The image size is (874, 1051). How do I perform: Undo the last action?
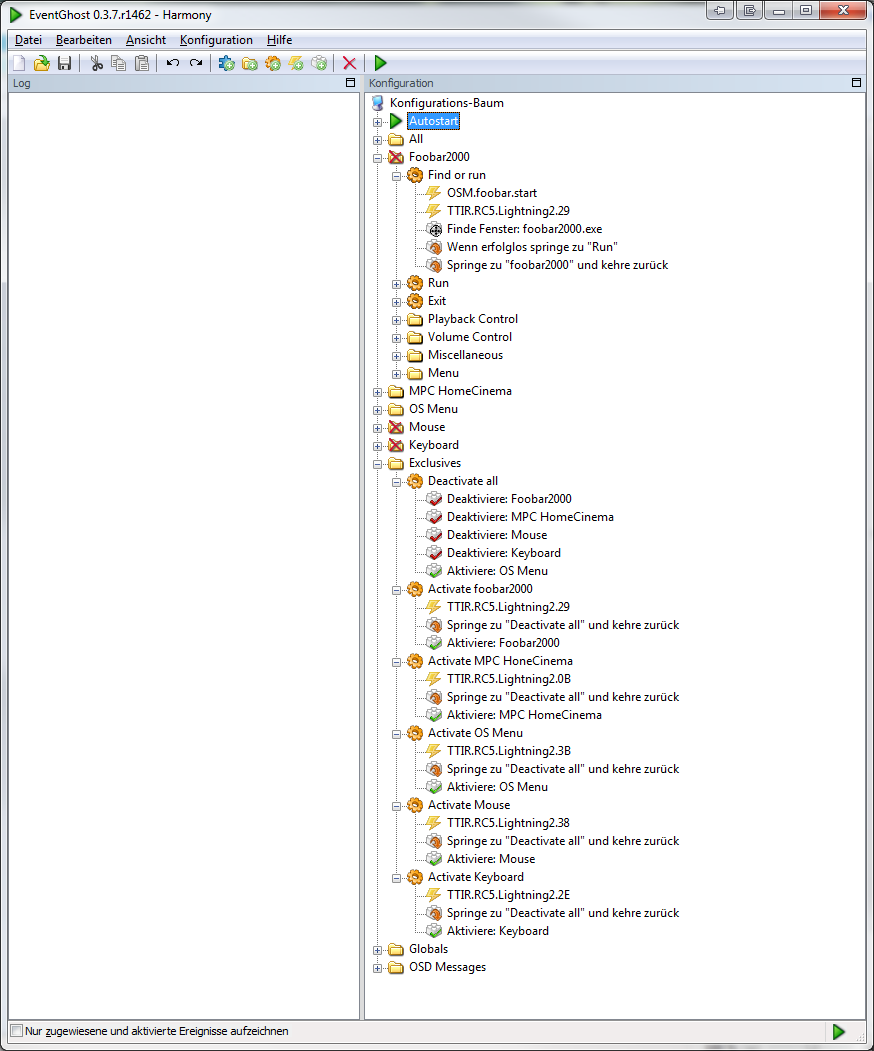pyautogui.click(x=173, y=63)
